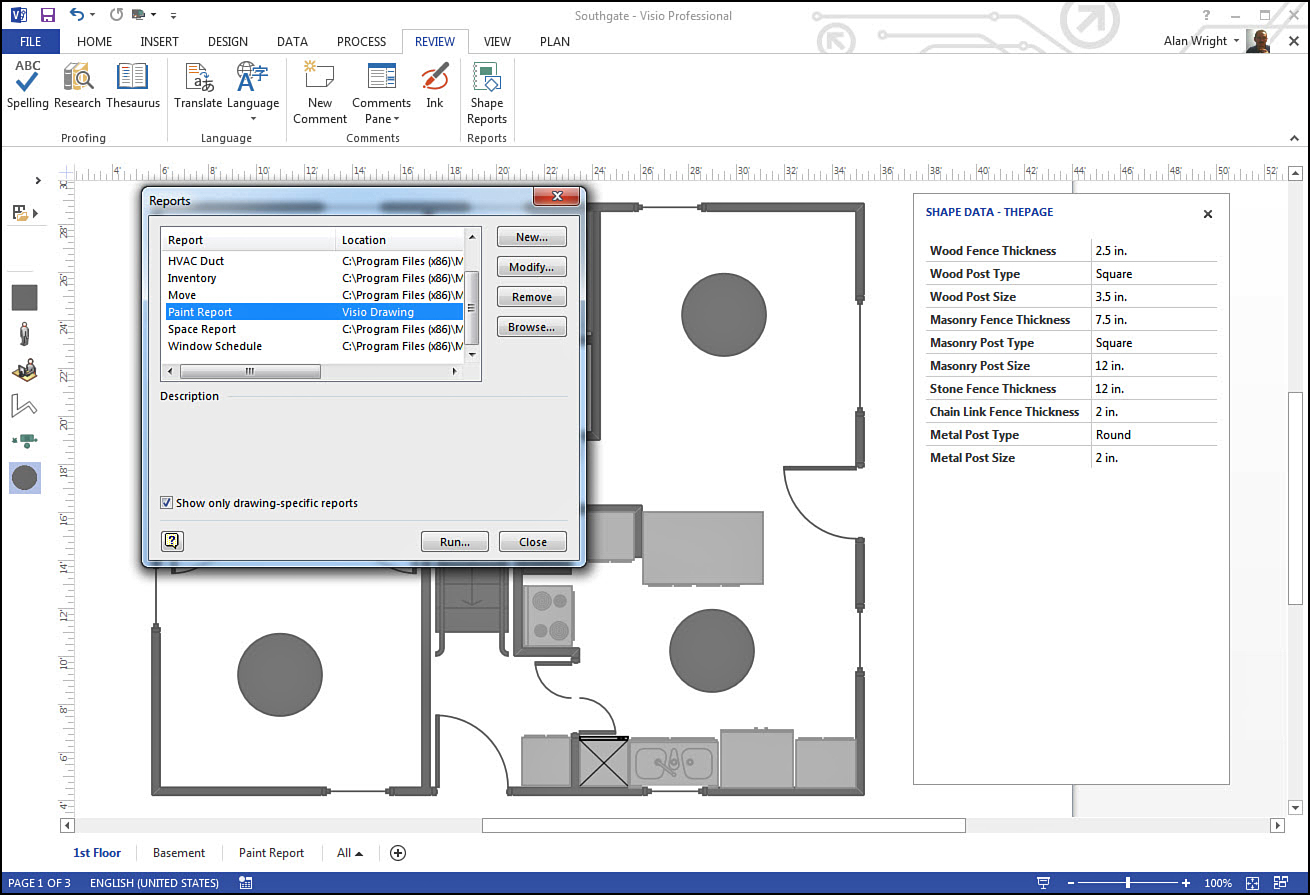Select the HVAC Duct report row
Screen dimensions: 1310x895
click(x=314, y=261)
